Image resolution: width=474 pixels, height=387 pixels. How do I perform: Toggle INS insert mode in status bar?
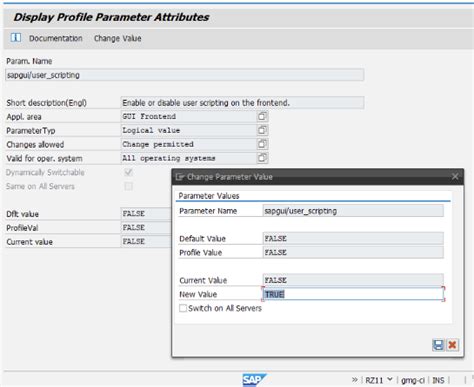438,380
